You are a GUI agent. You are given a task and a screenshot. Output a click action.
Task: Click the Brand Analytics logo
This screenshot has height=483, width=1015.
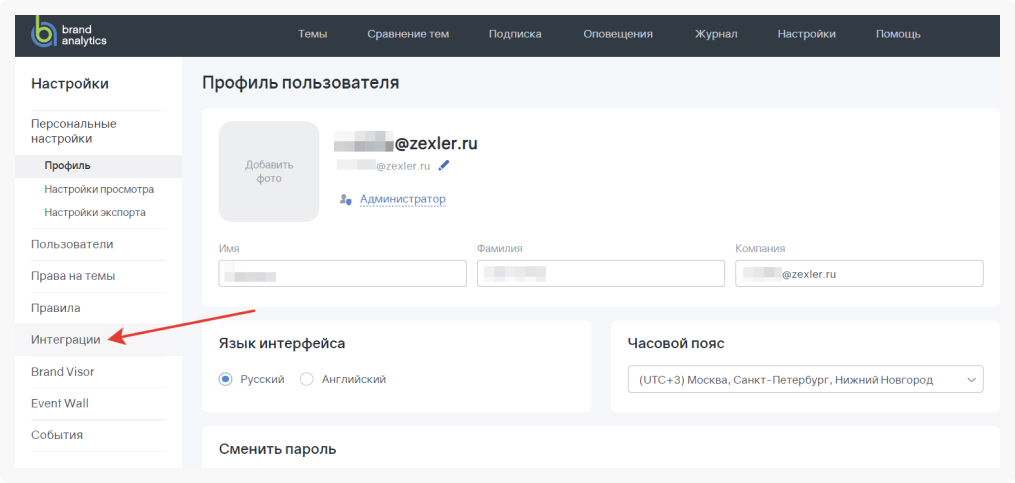click(x=68, y=33)
